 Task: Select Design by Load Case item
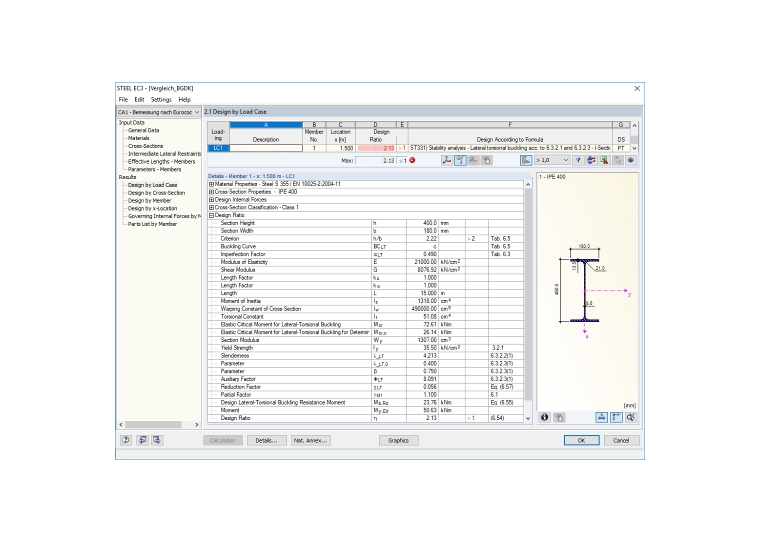click(153, 185)
